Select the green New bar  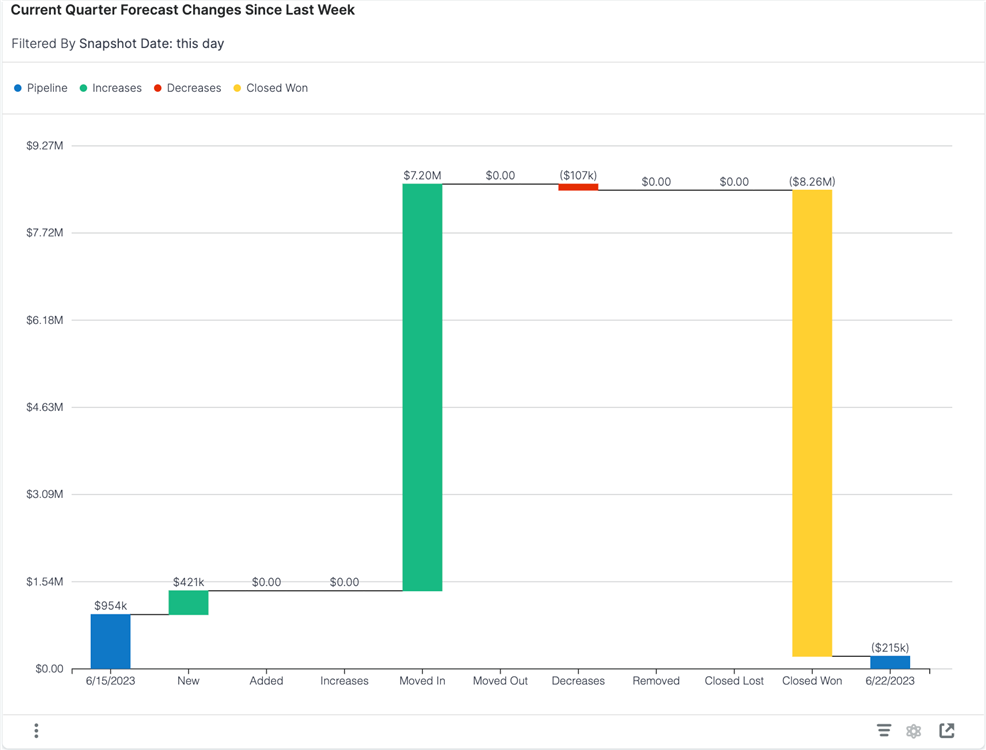[x=188, y=602]
